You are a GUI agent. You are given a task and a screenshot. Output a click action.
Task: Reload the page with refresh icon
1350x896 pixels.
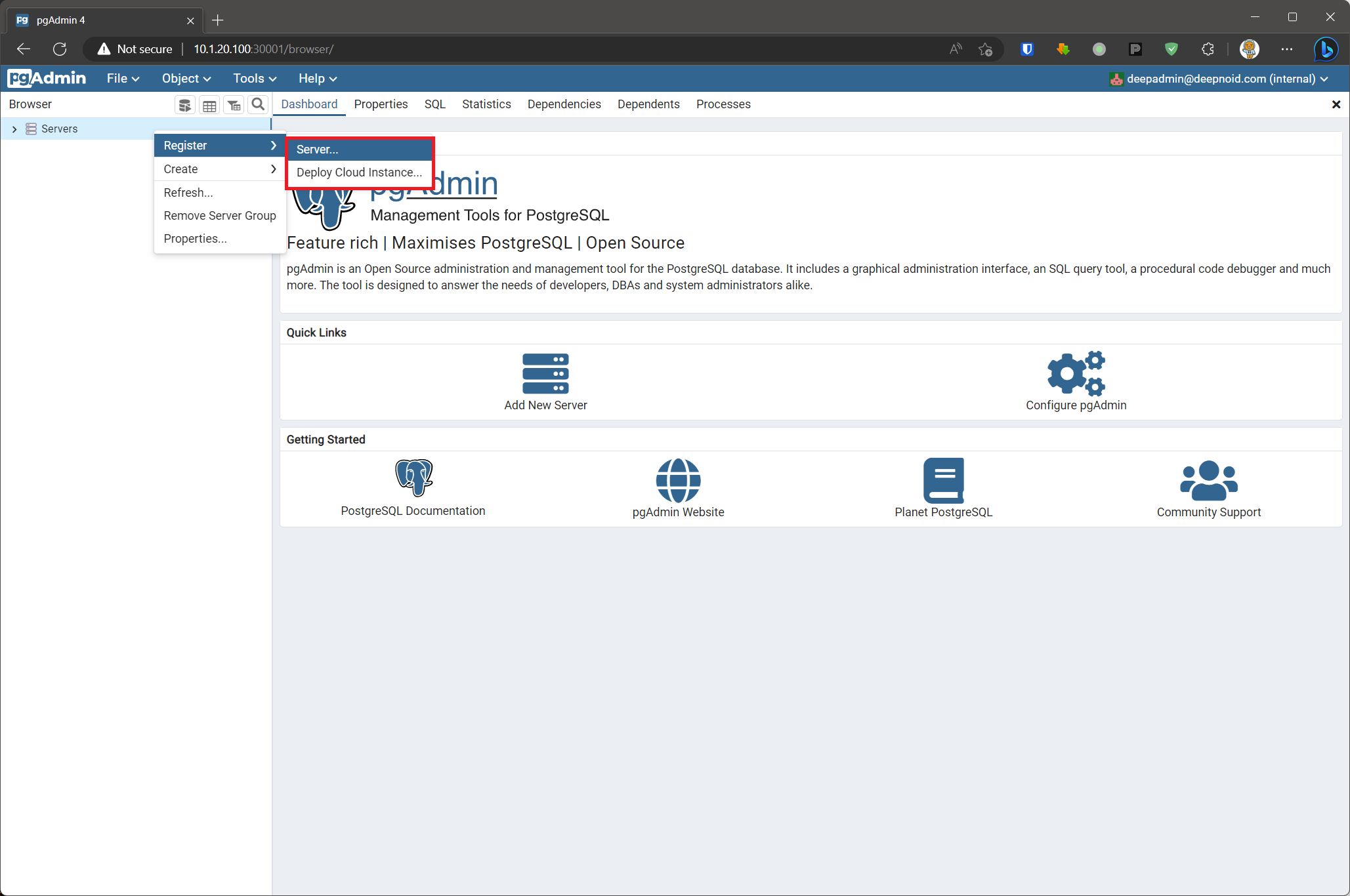click(x=60, y=49)
